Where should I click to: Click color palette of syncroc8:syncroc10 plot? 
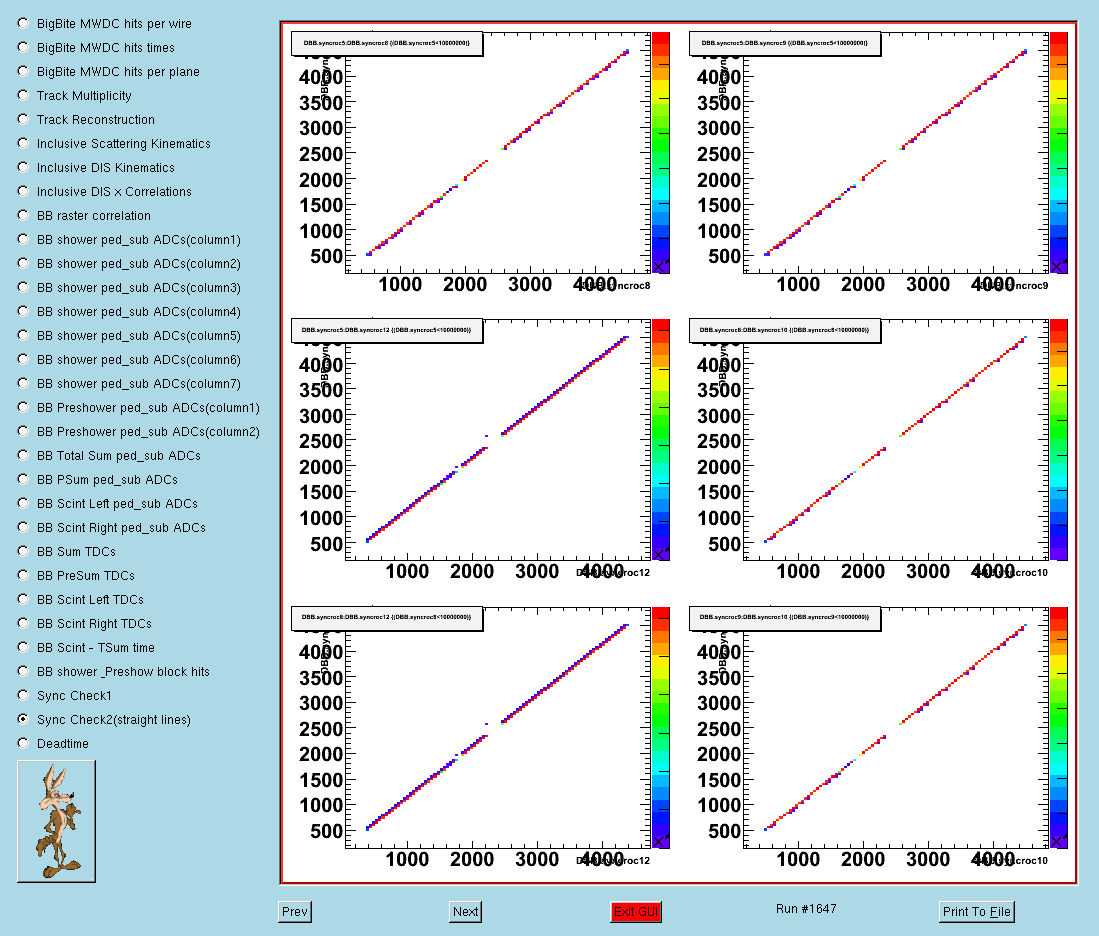click(1058, 440)
